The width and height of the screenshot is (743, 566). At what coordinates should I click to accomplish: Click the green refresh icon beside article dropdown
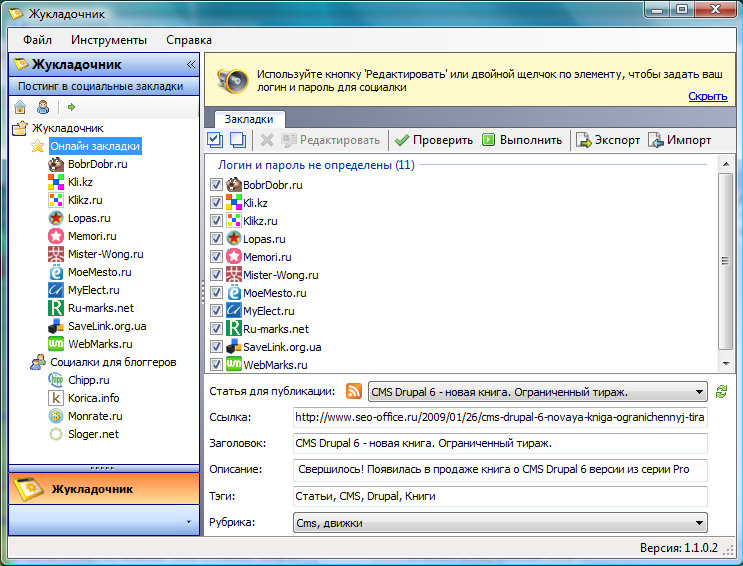(x=722, y=392)
